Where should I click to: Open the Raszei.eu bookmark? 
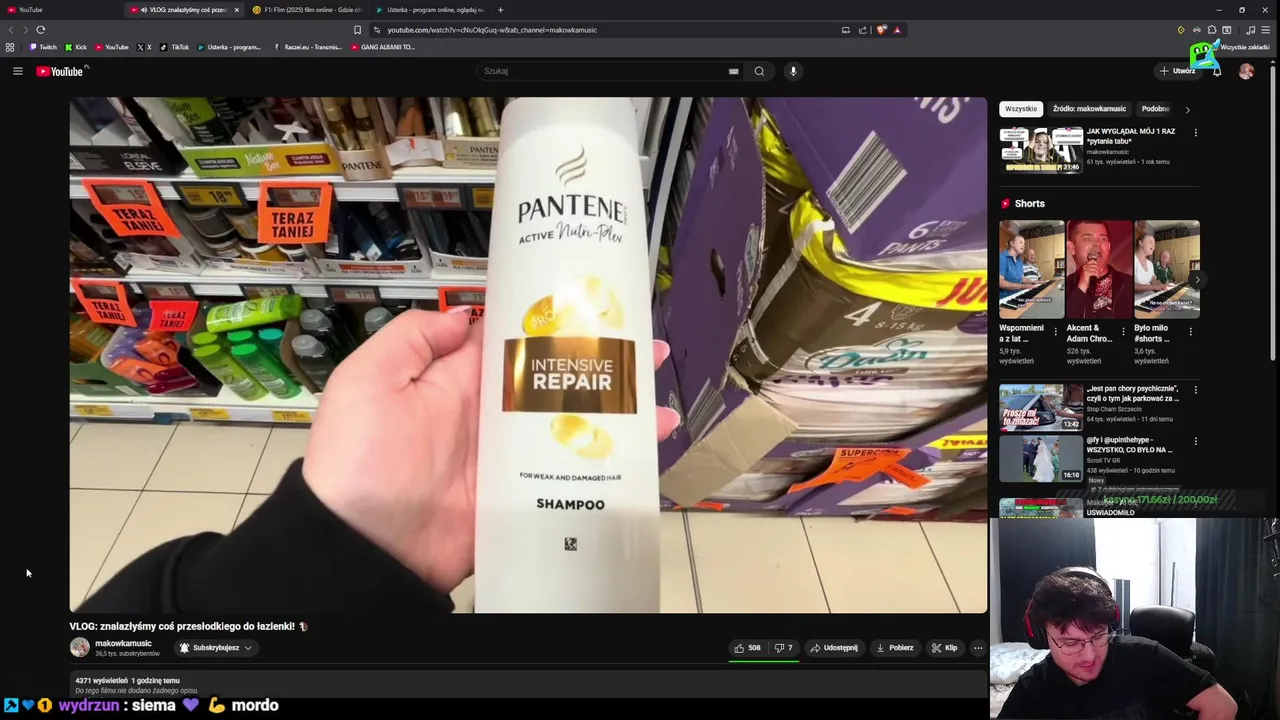coord(307,47)
